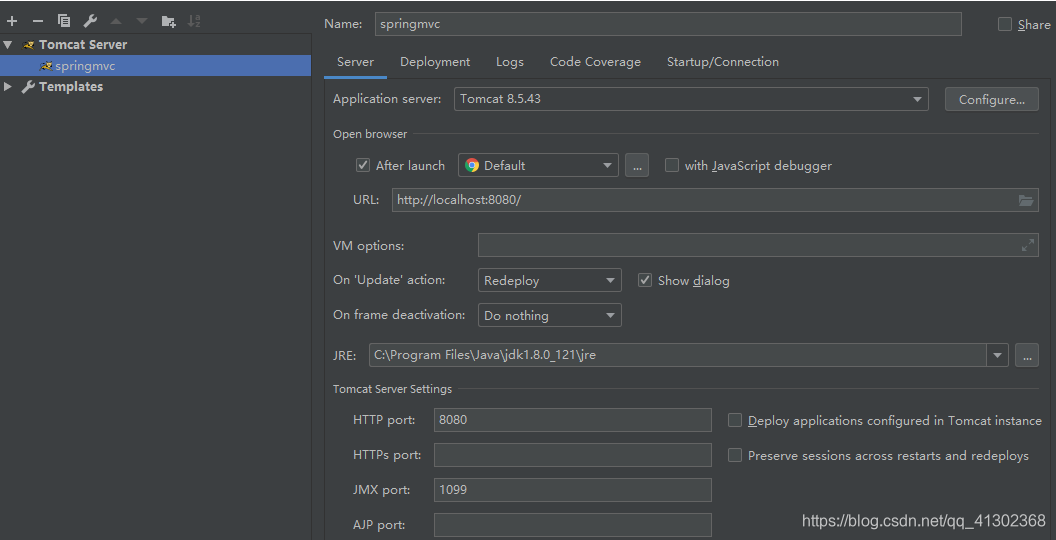The image size is (1056, 540).
Task: Click browser selection ellipsis button
Action: click(636, 165)
